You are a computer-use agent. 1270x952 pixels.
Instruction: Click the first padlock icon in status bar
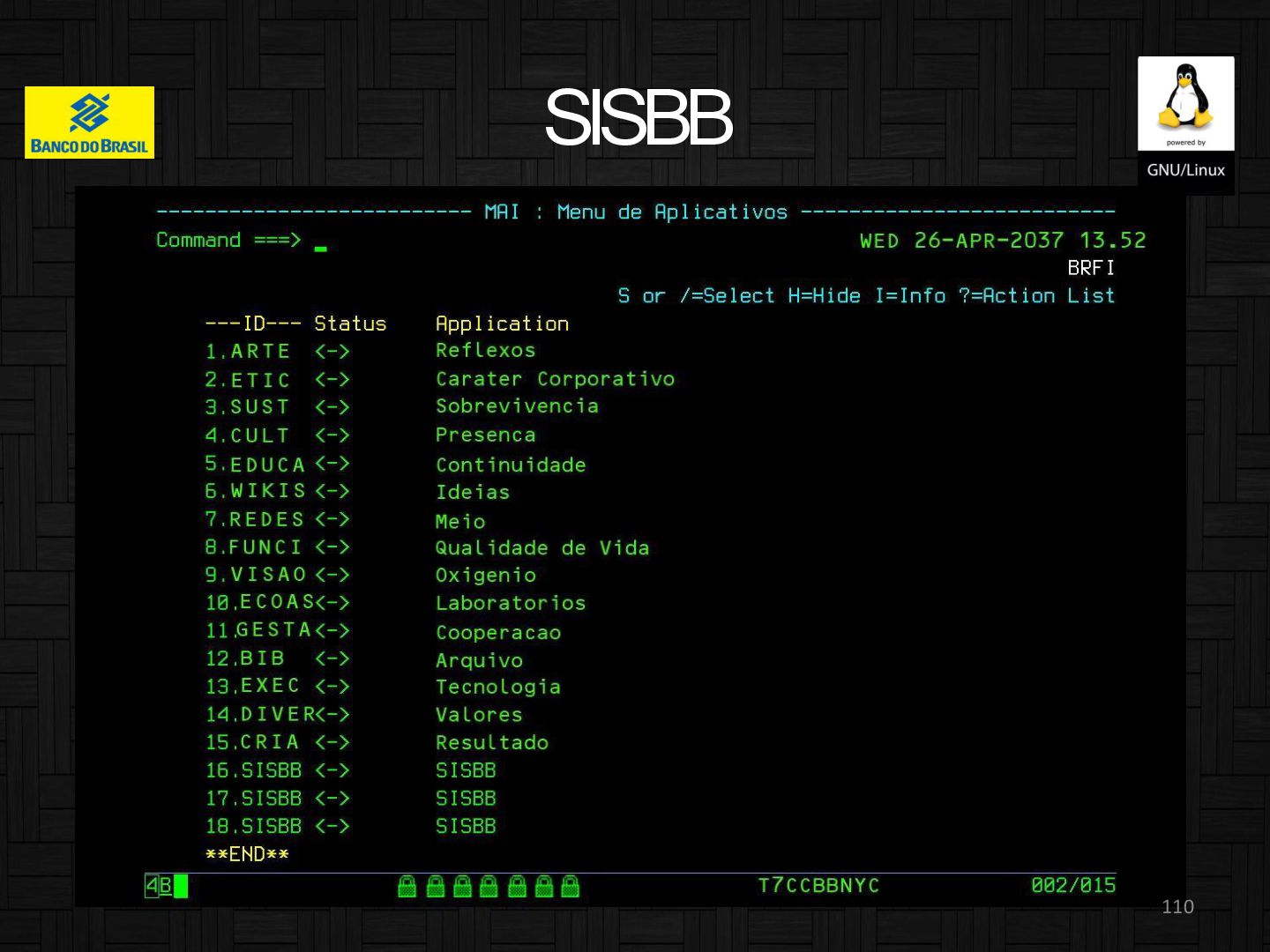click(407, 886)
